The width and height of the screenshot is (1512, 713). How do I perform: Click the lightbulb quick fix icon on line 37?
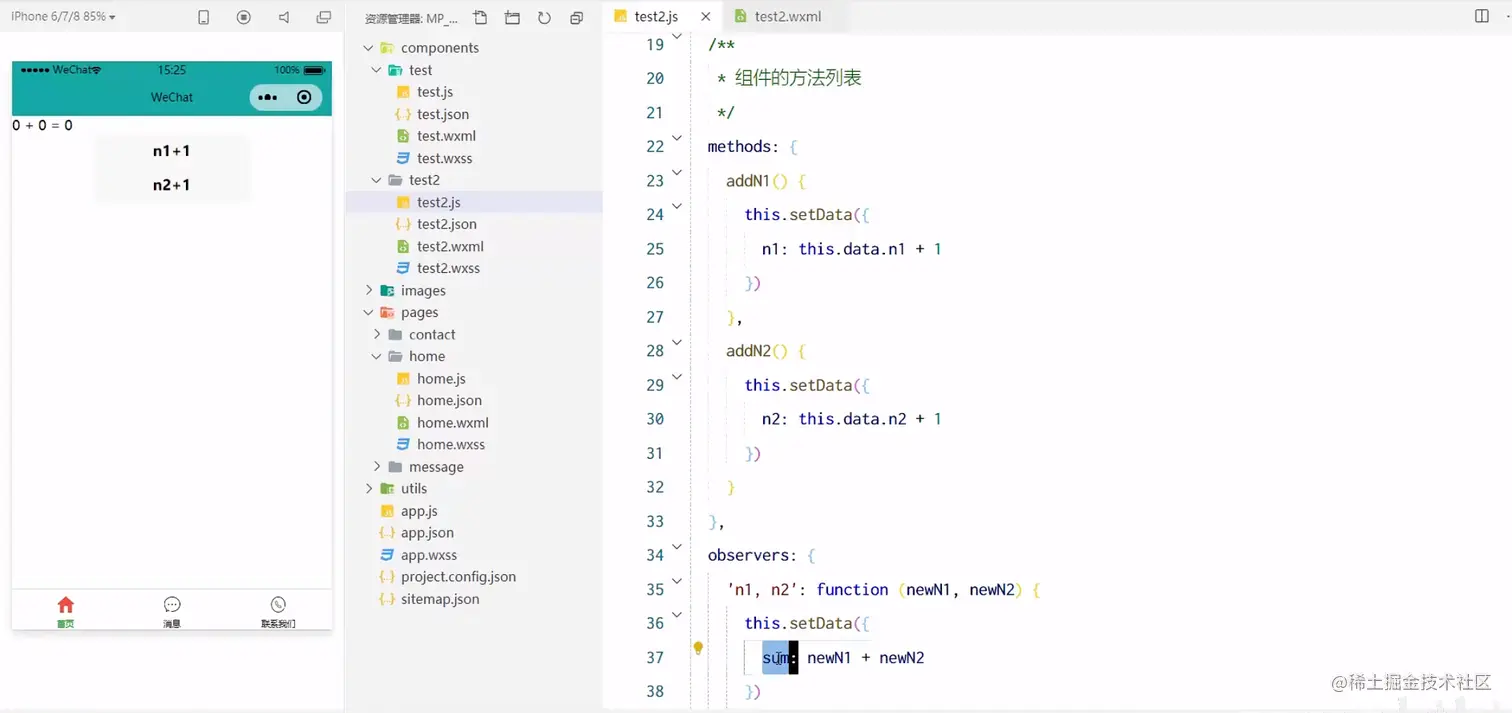tap(698, 648)
